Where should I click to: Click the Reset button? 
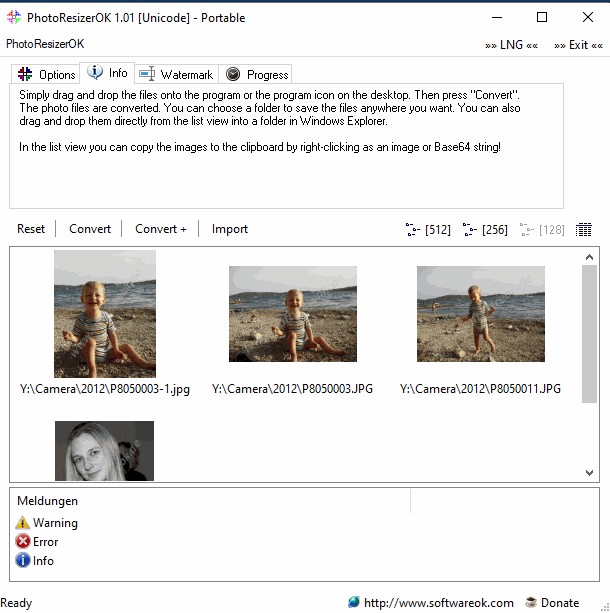(x=31, y=229)
